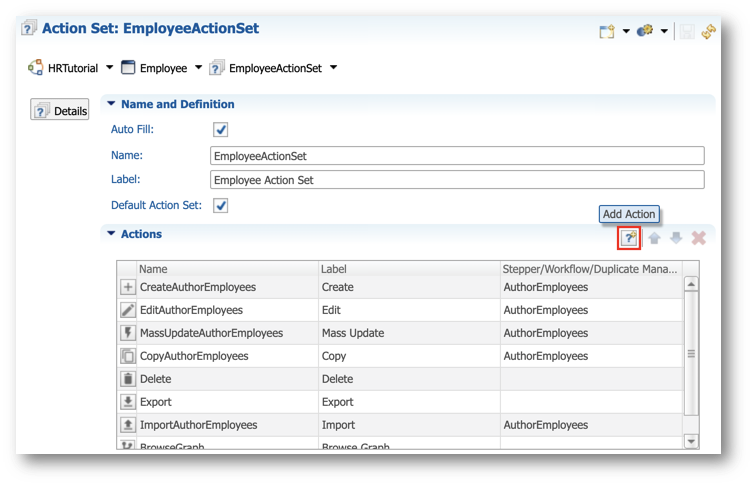This screenshot has height=485, width=752.
Task: Click the new item icon in header toolbar
Action: pos(607,32)
